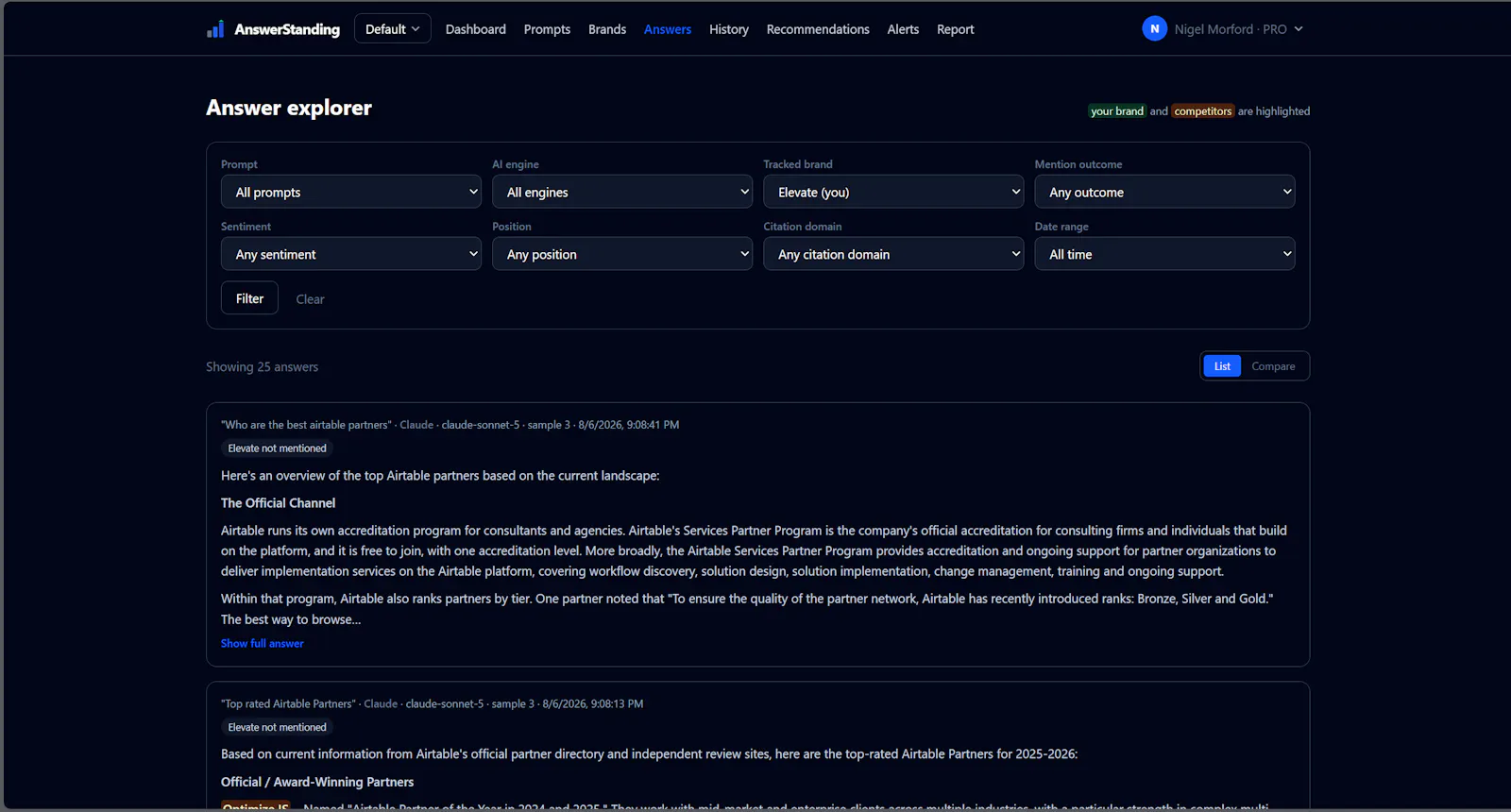1511x812 pixels.
Task: Expand the AI engine dropdown
Action: click(622, 192)
